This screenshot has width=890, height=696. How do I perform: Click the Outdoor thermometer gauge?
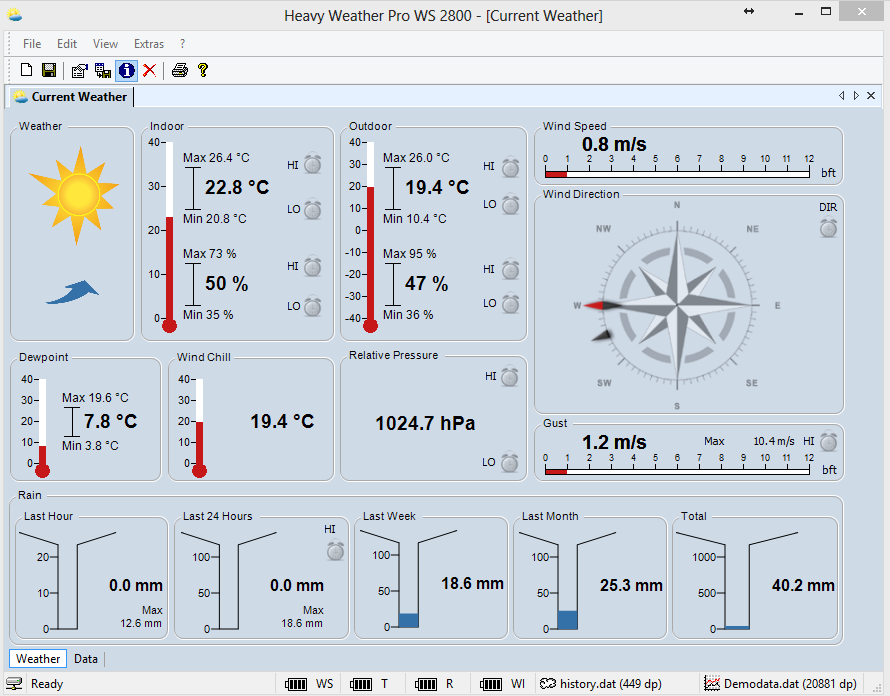click(370, 236)
